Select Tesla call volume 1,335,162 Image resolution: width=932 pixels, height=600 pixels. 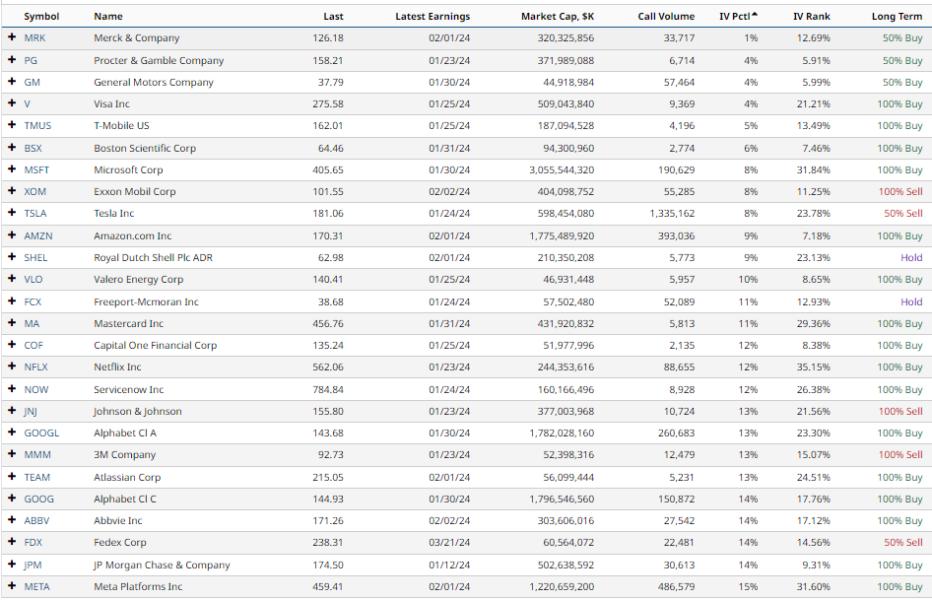(672, 213)
